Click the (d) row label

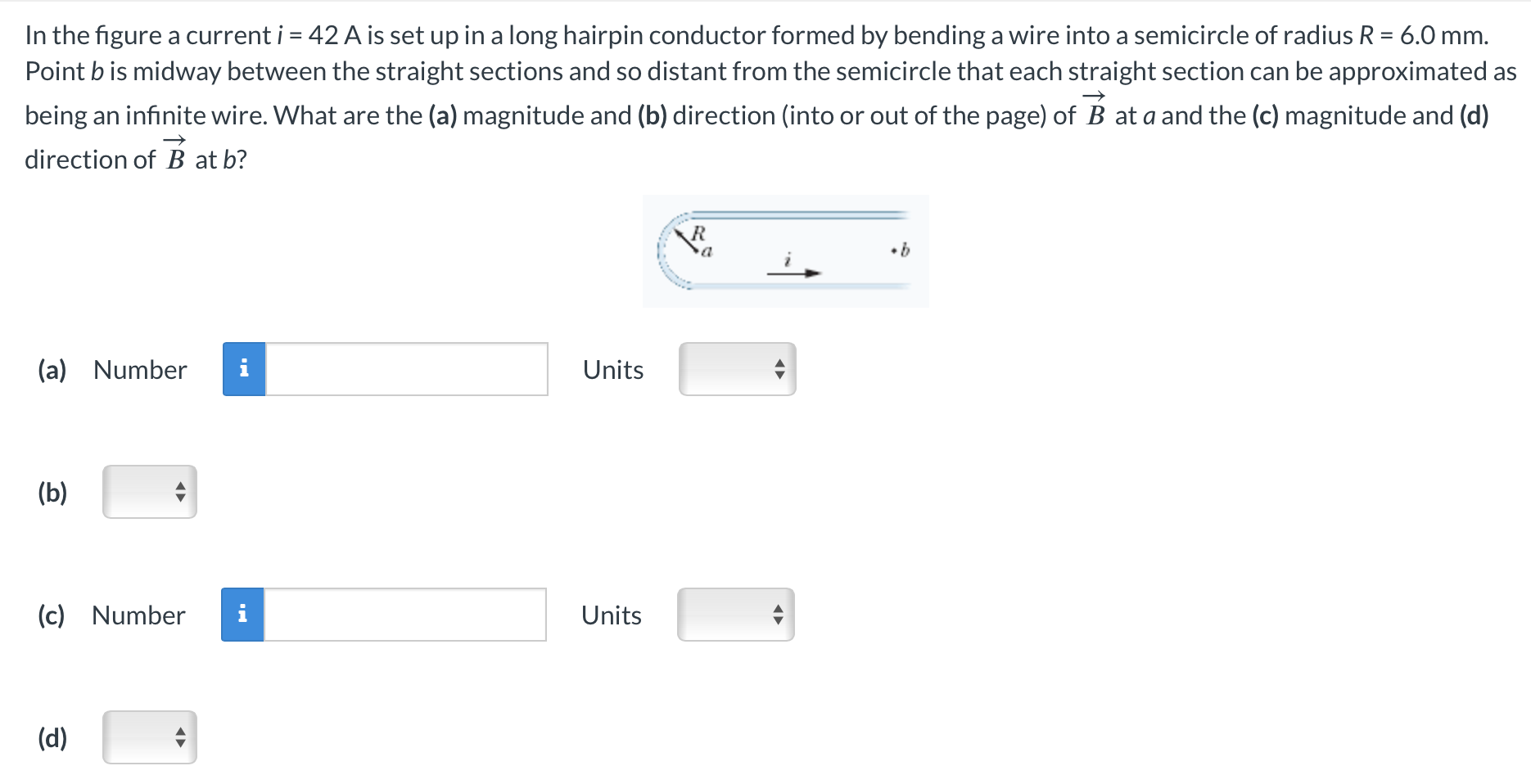pyautogui.click(x=52, y=737)
